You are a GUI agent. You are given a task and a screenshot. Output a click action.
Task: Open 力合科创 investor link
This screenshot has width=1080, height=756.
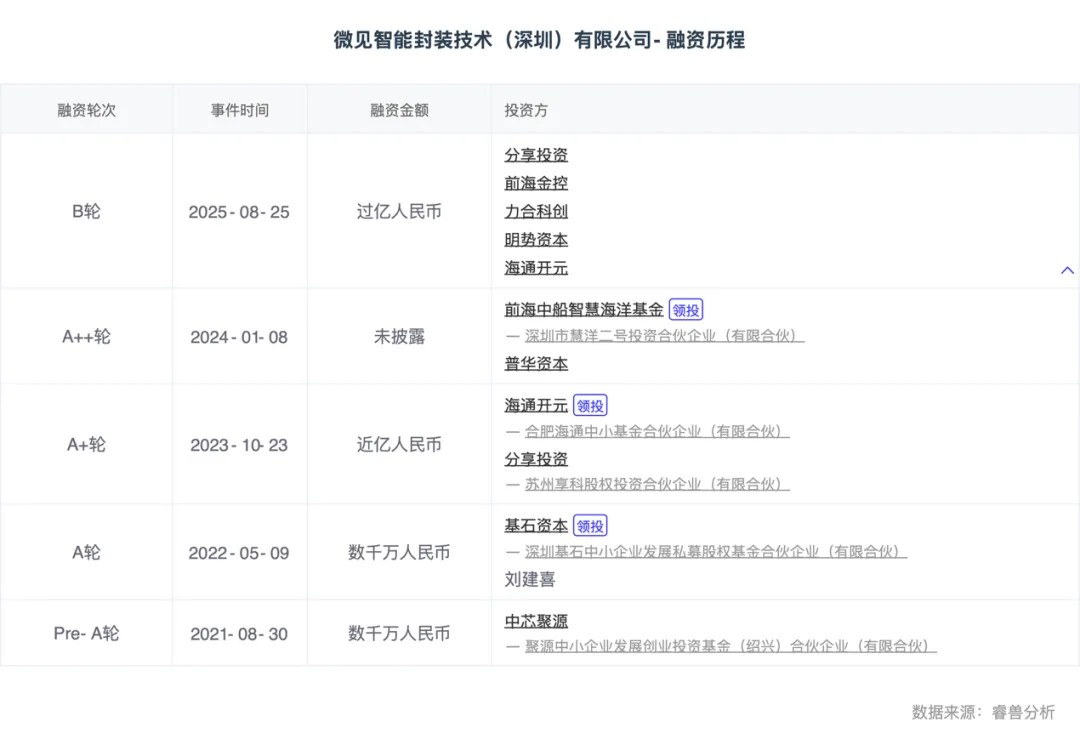click(x=536, y=211)
